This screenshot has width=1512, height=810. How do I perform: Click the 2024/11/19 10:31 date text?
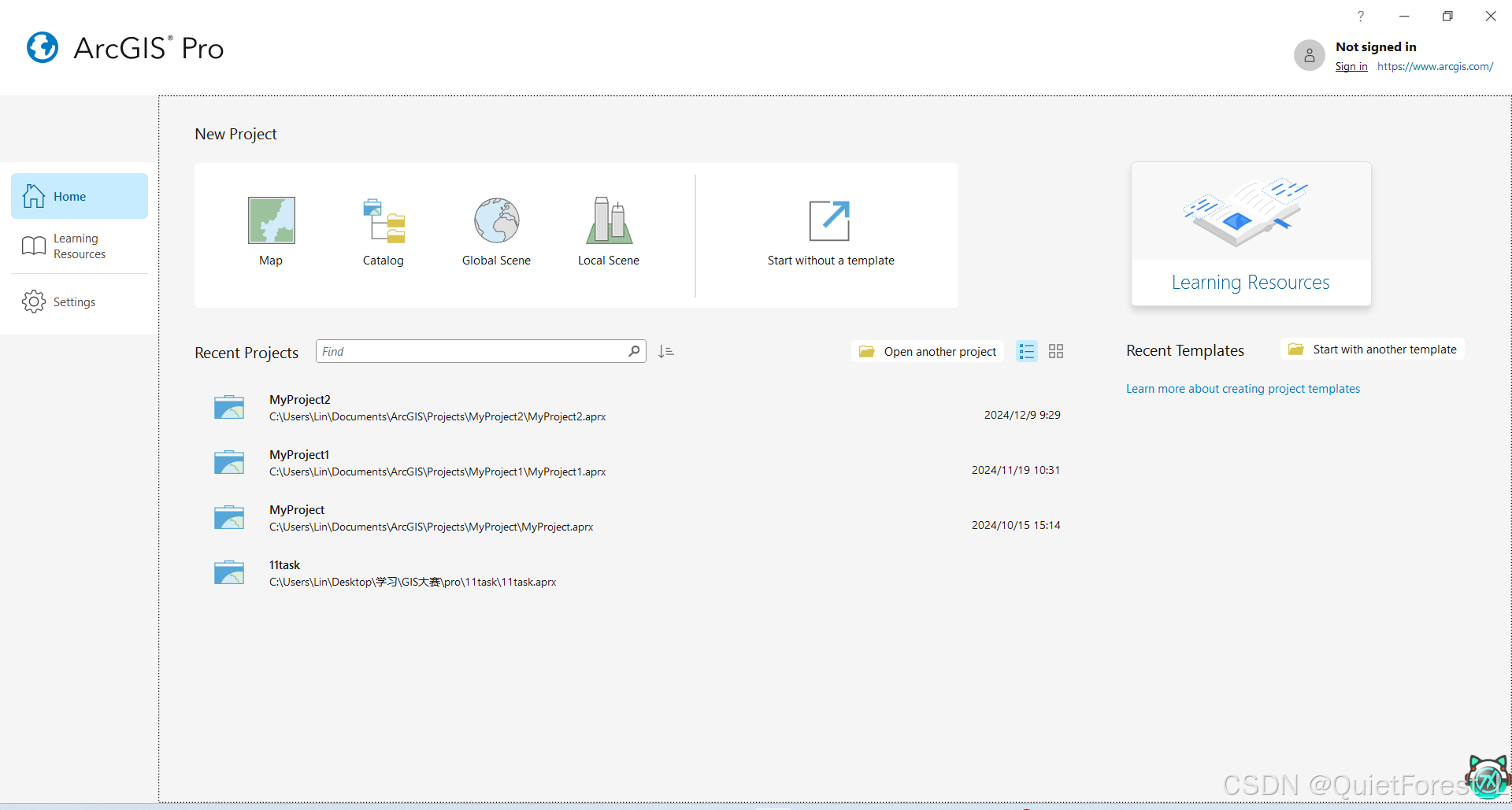[x=1016, y=470]
